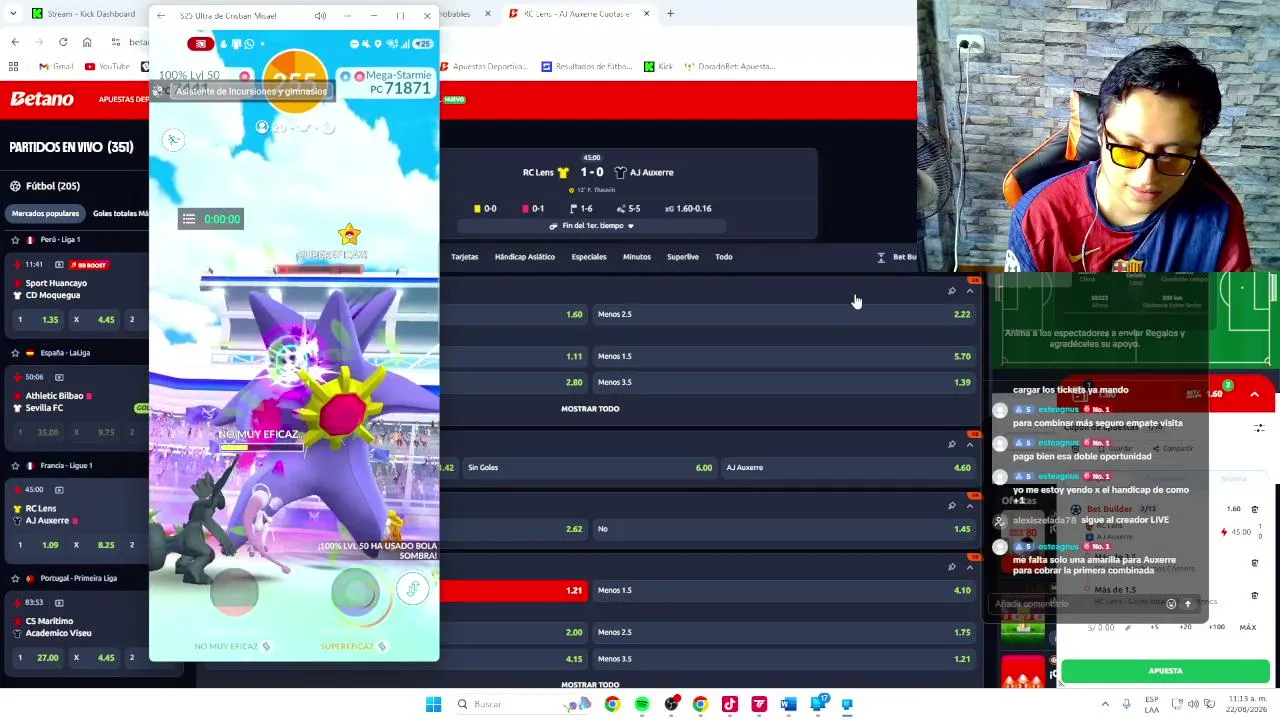
Task: Select Menos 3.5 at 1.39 odds
Action: pyautogui.click(x=783, y=382)
